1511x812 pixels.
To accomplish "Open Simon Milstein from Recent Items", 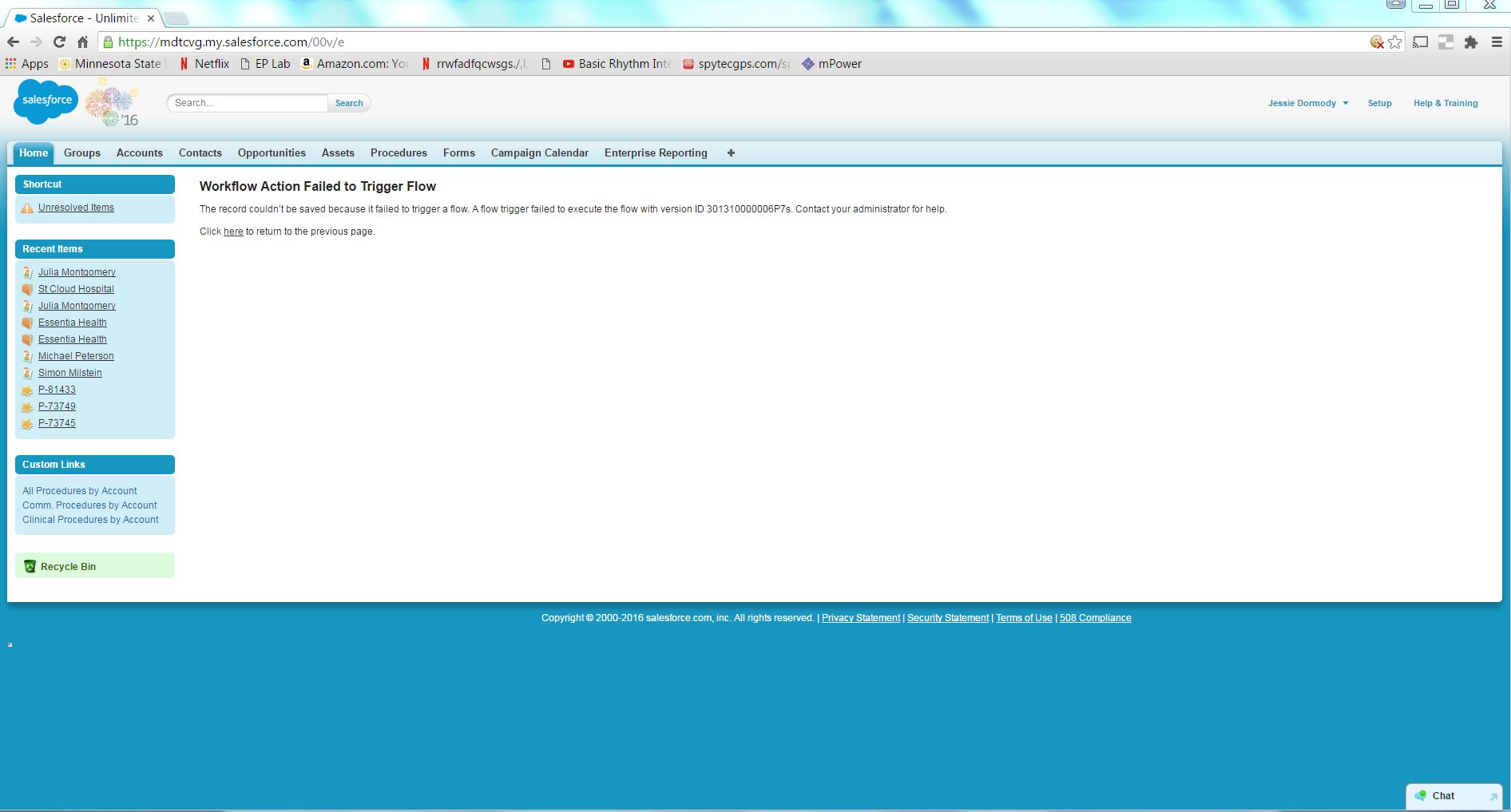I will (x=70, y=373).
